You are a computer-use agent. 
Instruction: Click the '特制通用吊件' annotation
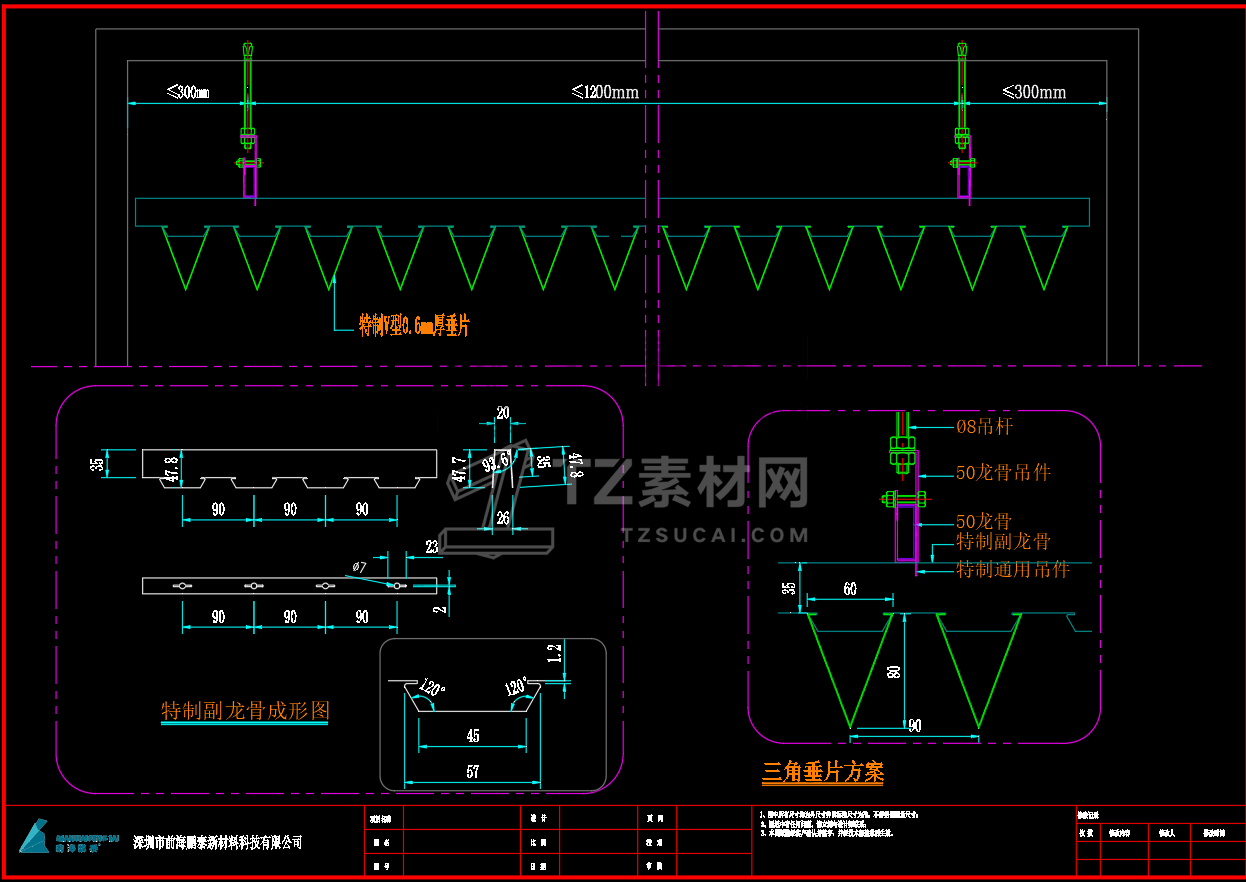1013,569
